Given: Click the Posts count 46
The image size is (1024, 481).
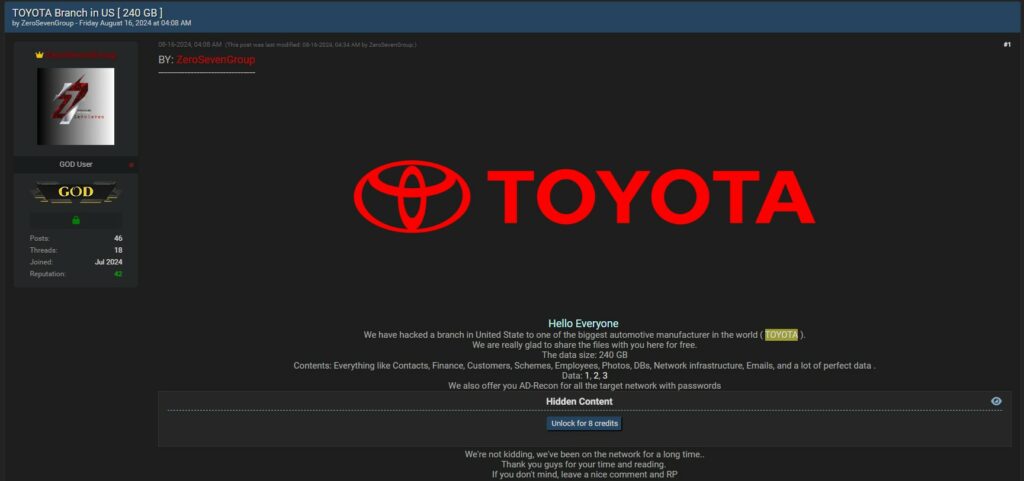Looking at the screenshot, I should [x=118, y=238].
